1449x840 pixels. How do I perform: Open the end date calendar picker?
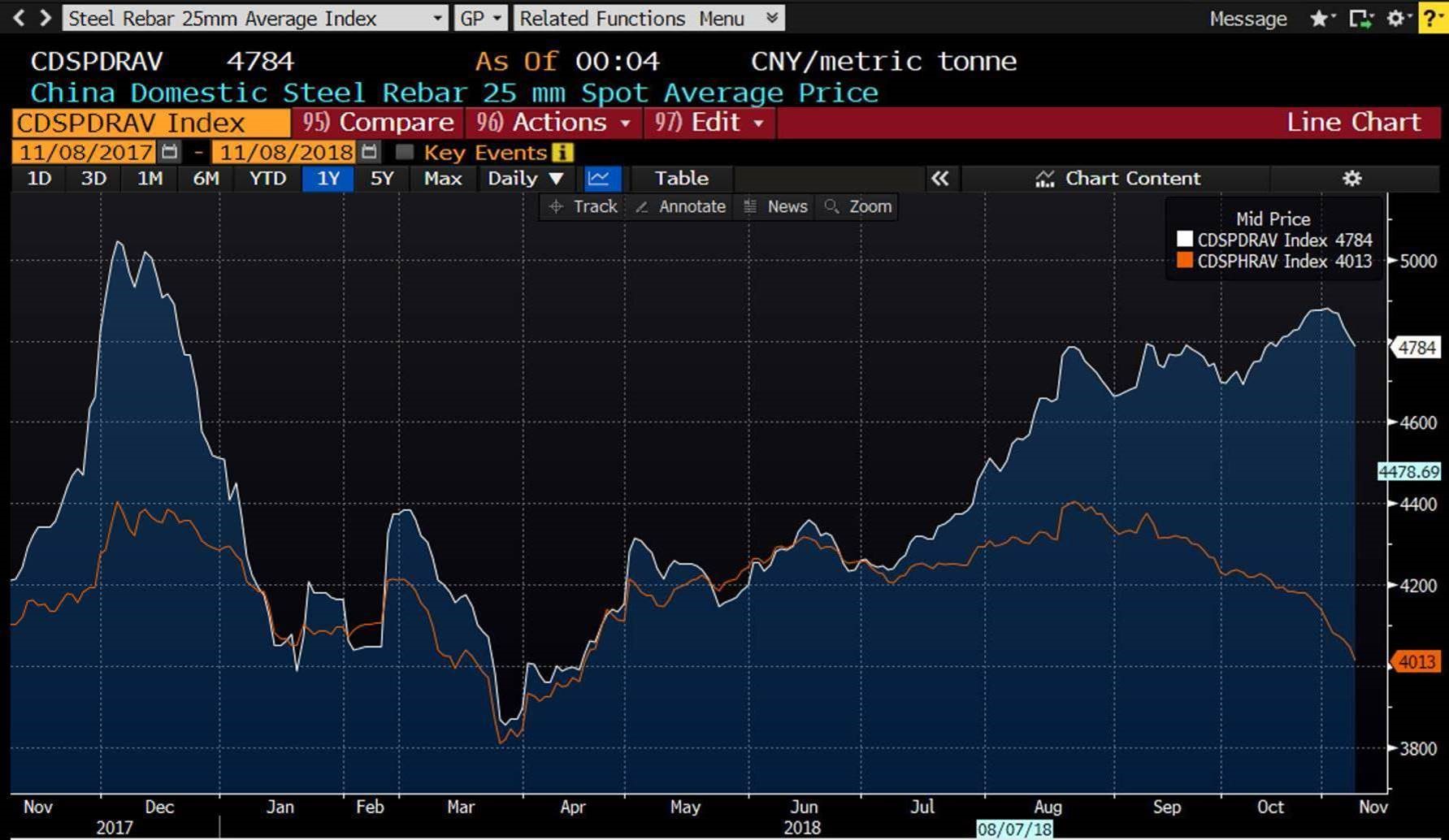[x=369, y=152]
